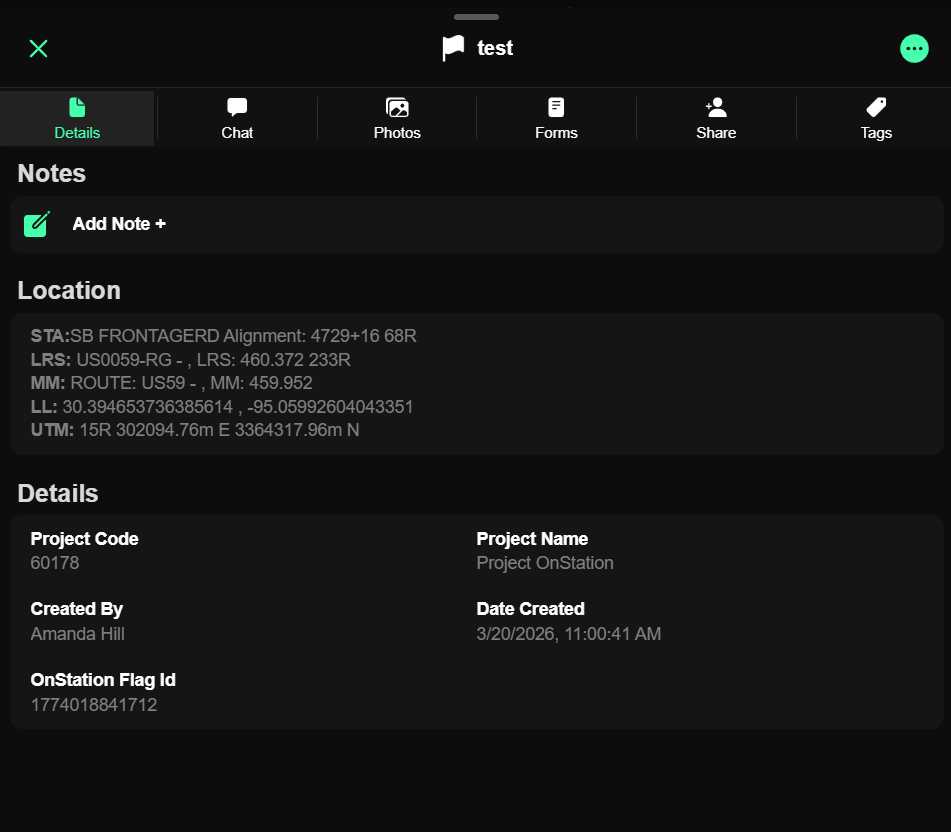Open the green three-dot more options menu
This screenshot has width=951, height=832.
[x=914, y=49]
